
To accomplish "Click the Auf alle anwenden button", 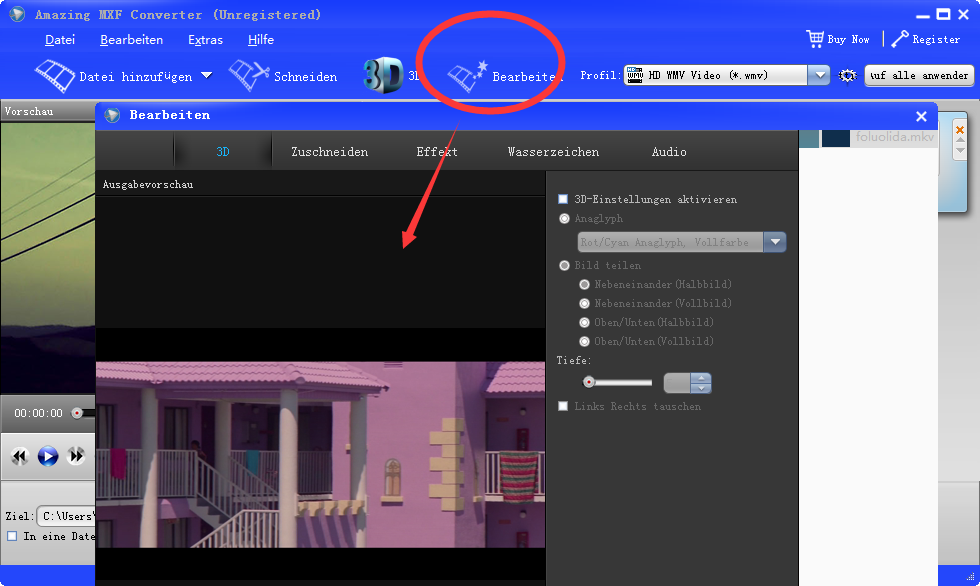I will 919,76.
